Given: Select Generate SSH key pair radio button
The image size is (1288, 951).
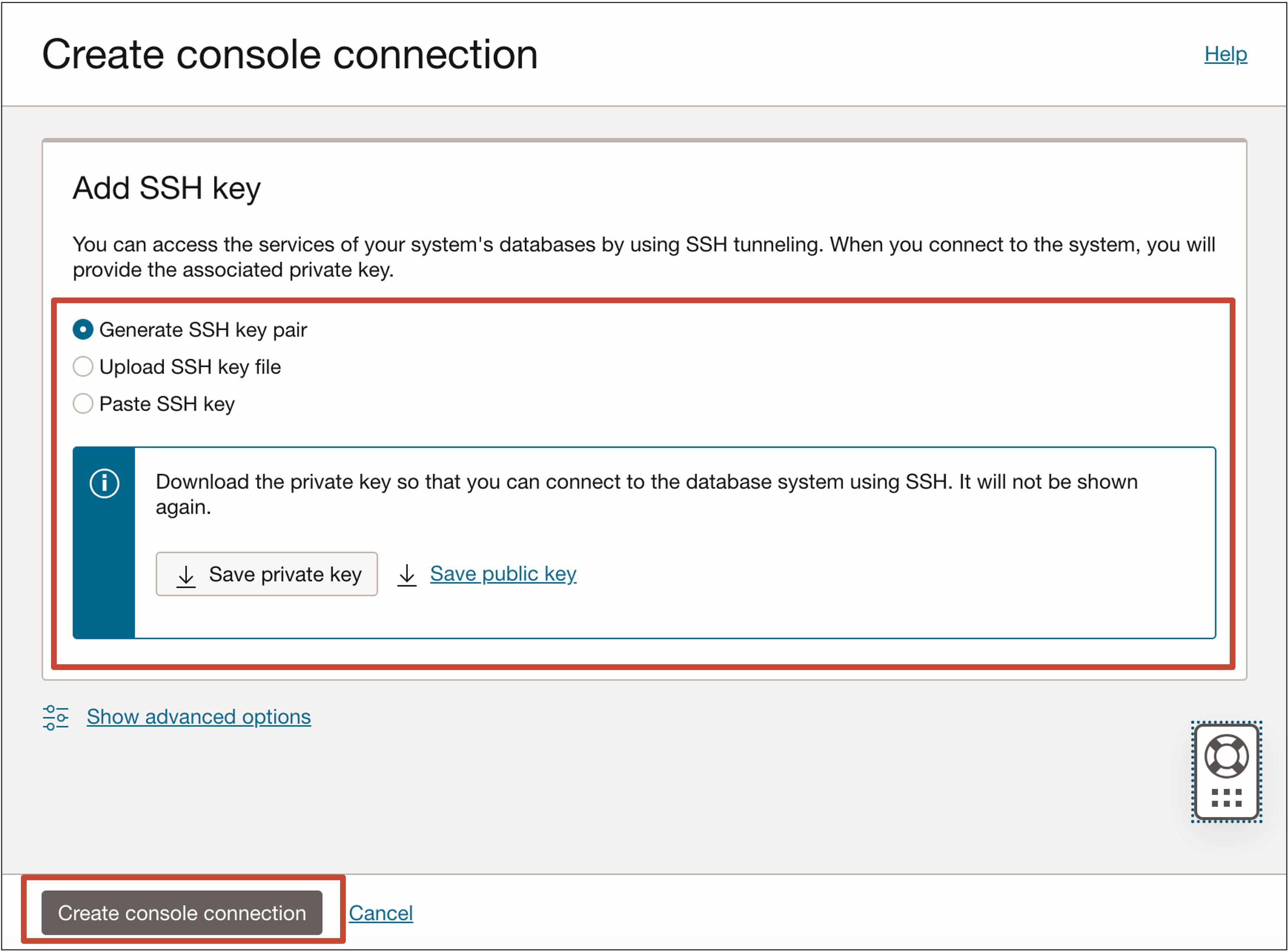Looking at the screenshot, I should tap(83, 330).
